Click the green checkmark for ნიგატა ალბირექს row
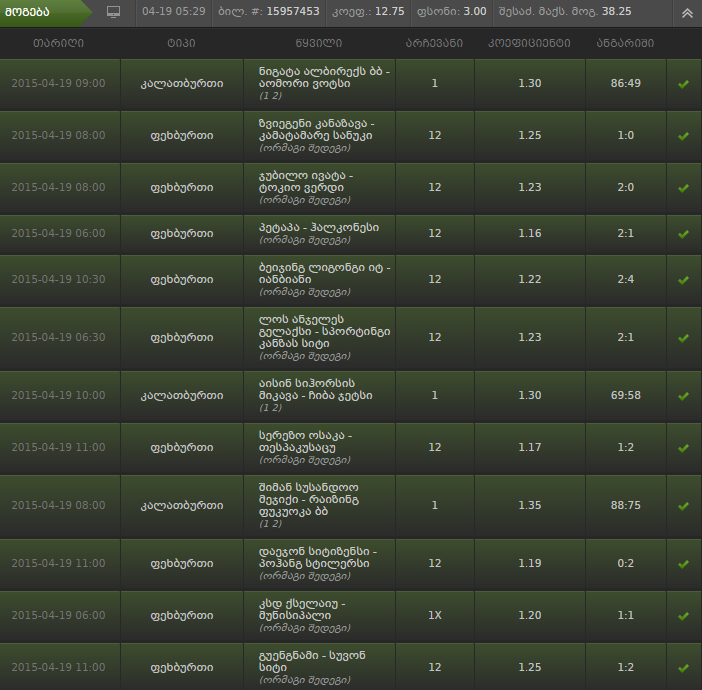This screenshot has width=702, height=690. click(683, 84)
